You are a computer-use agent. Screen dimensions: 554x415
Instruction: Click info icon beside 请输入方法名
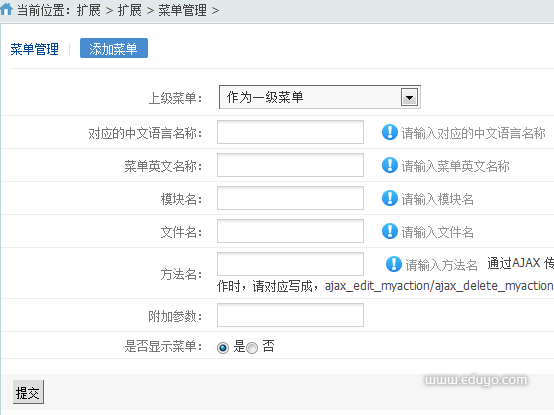coord(394,264)
